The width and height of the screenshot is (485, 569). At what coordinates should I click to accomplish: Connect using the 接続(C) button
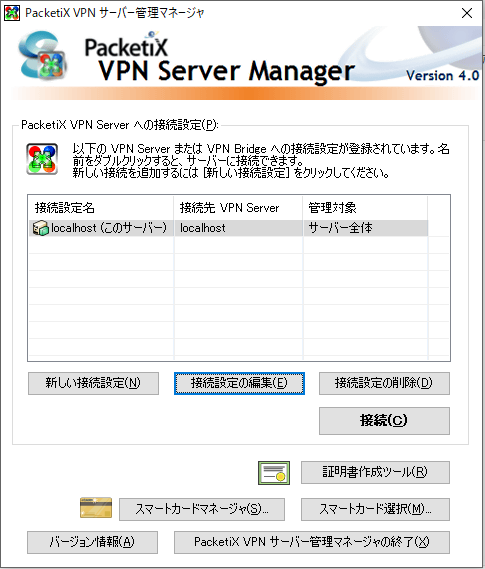tap(384, 421)
